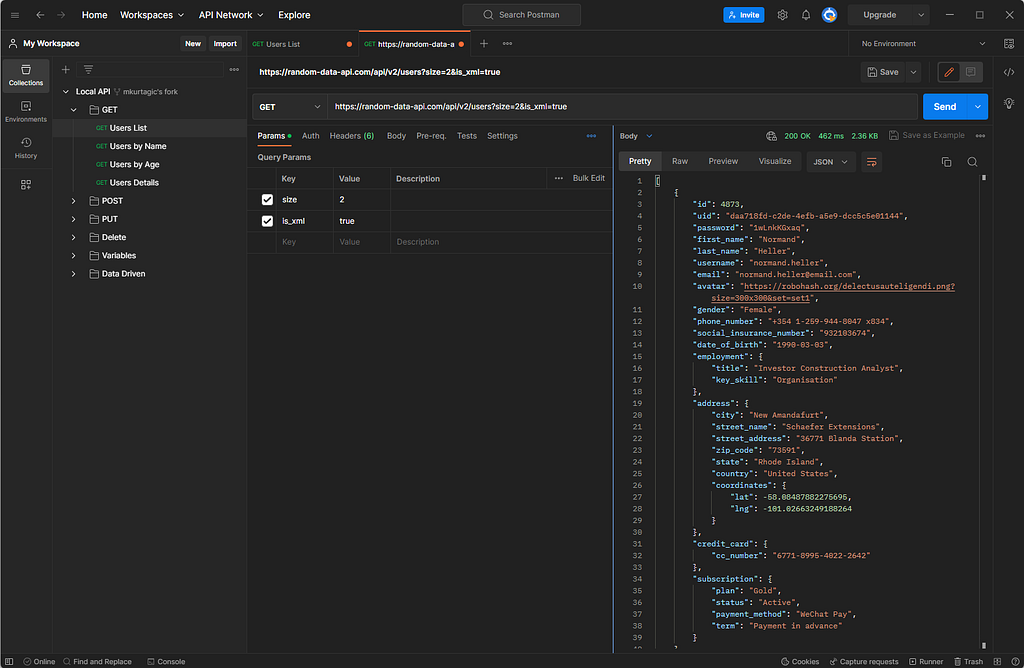Expand the POST folder

tap(73, 201)
